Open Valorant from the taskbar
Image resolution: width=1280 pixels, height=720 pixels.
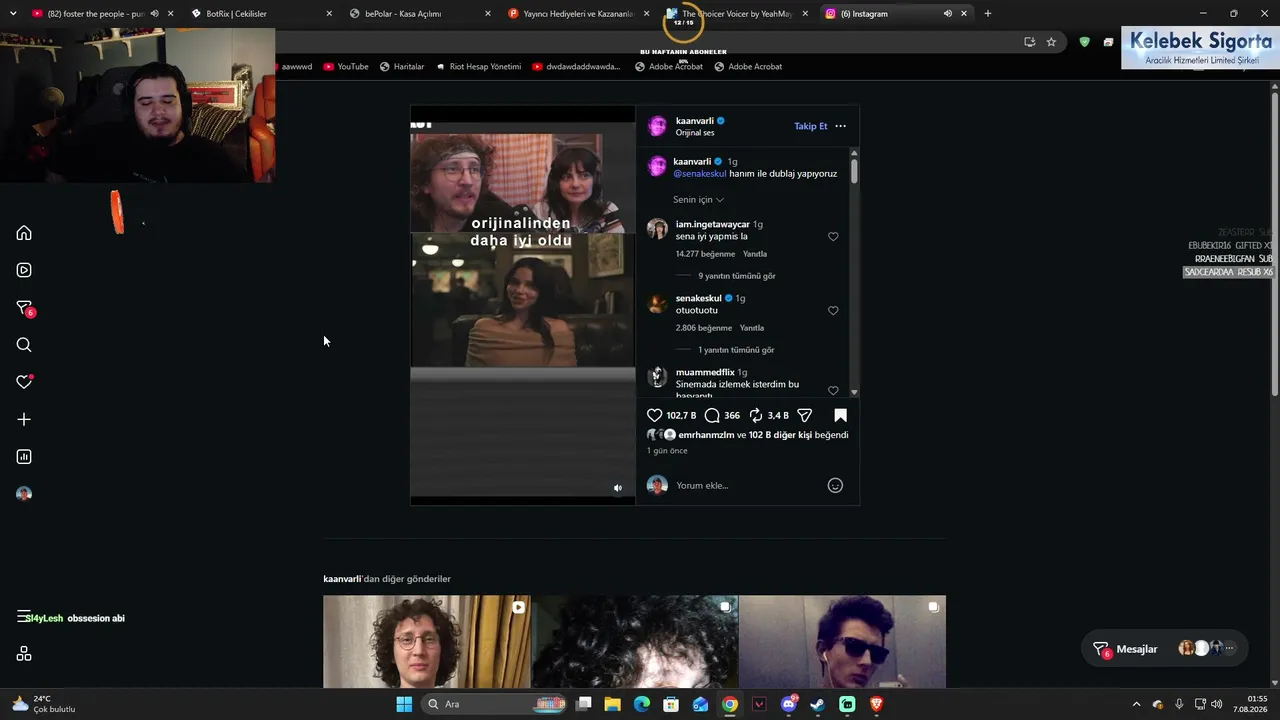(x=759, y=704)
